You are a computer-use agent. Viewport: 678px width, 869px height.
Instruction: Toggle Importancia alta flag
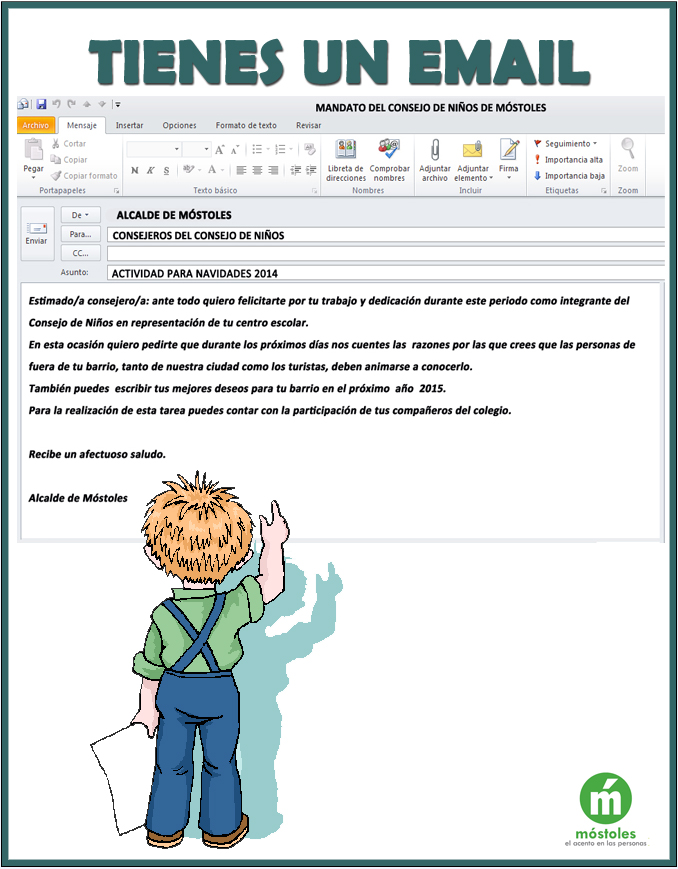tap(567, 159)
